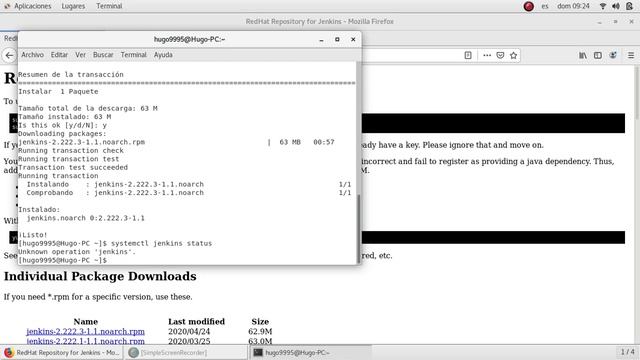Switch to SimpleScreenRecorder taskbar button
This screenshot has height=360, width=640.
[x=186, y=352]
